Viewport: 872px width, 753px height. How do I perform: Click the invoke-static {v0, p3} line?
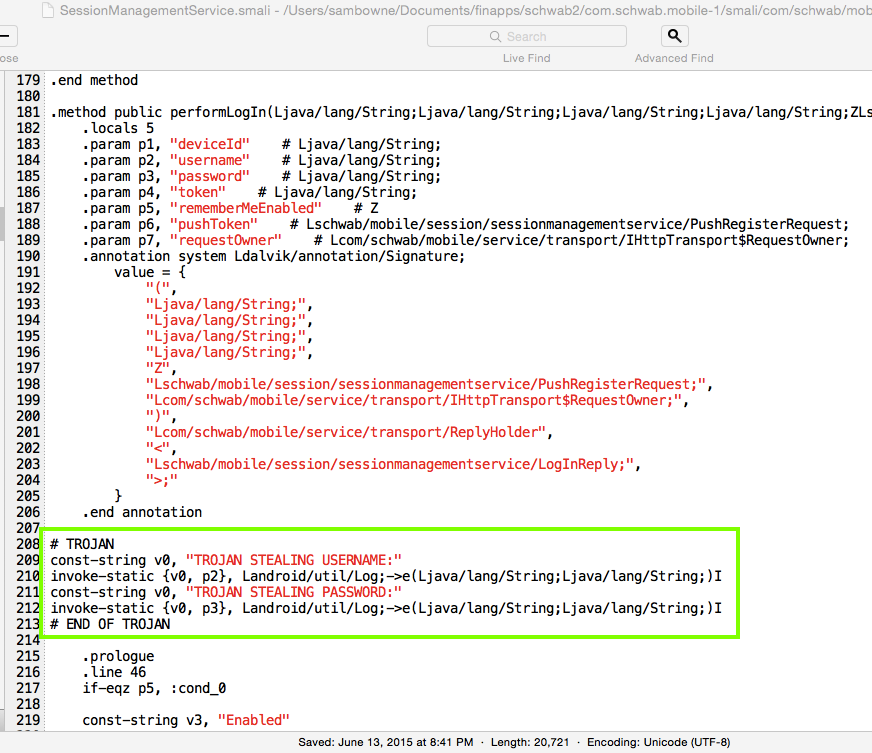pyautogui.click(x=386, y=608)
